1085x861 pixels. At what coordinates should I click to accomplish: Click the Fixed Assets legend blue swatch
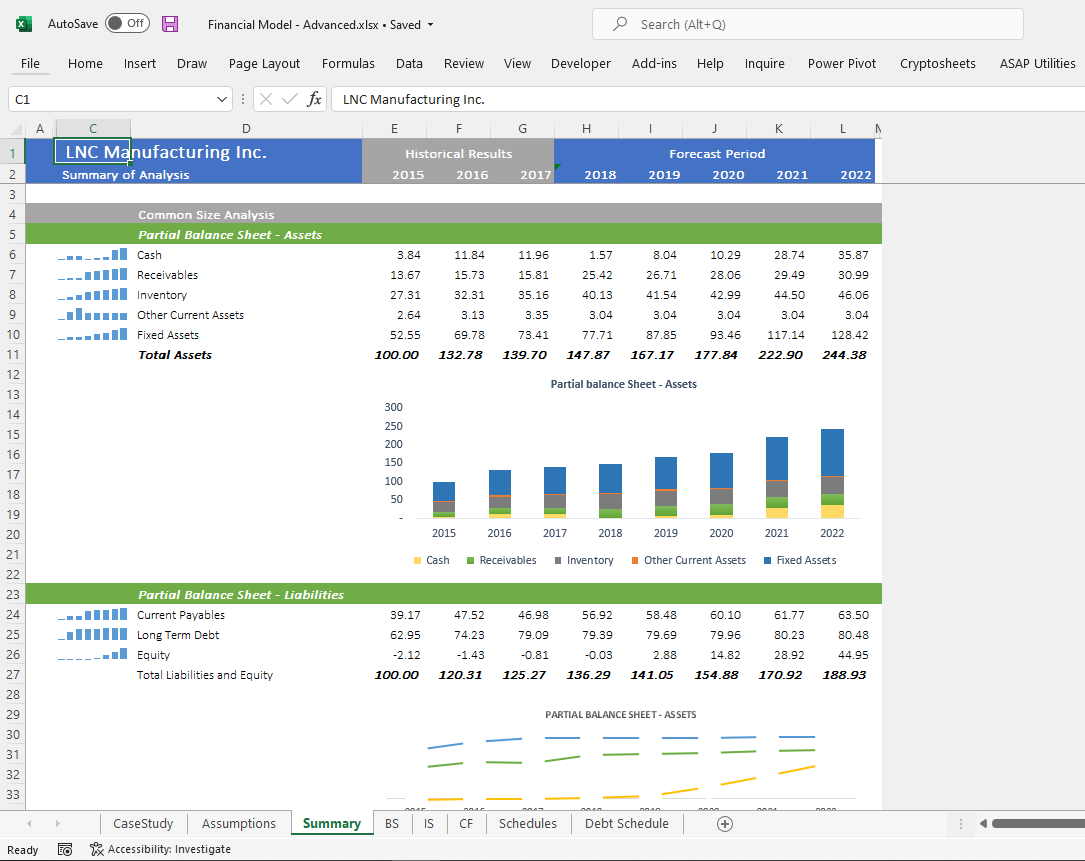click(767, 561)
